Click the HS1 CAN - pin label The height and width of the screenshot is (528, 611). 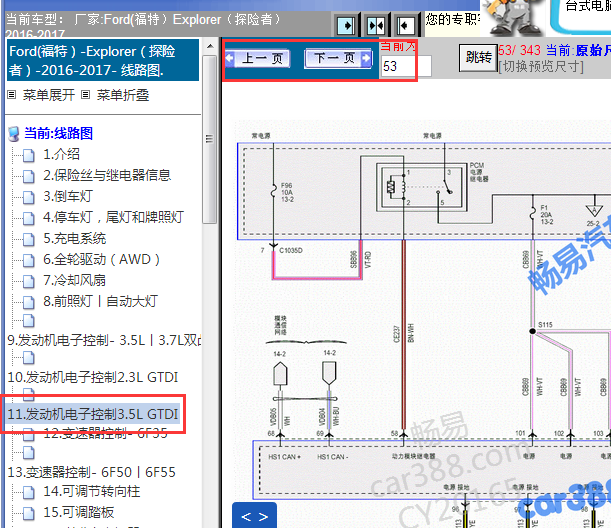(332, 457)
